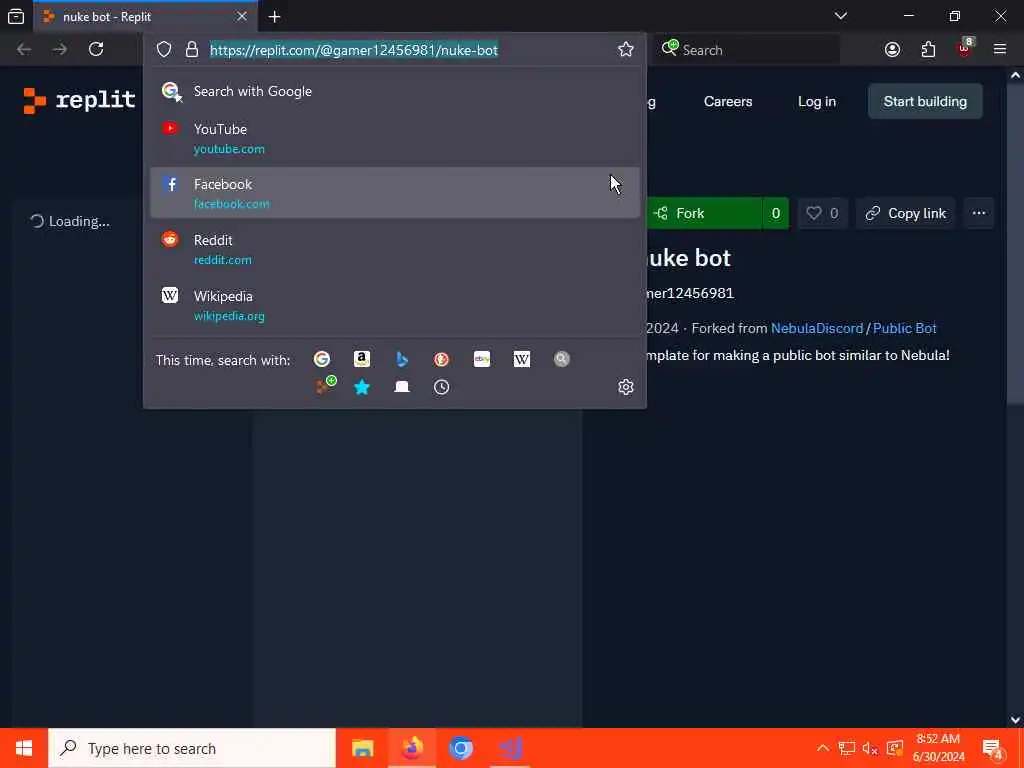The image size is (1024, 768).
Task: Search this time with Wikipedia icon
Action: [x=522, y=359]
